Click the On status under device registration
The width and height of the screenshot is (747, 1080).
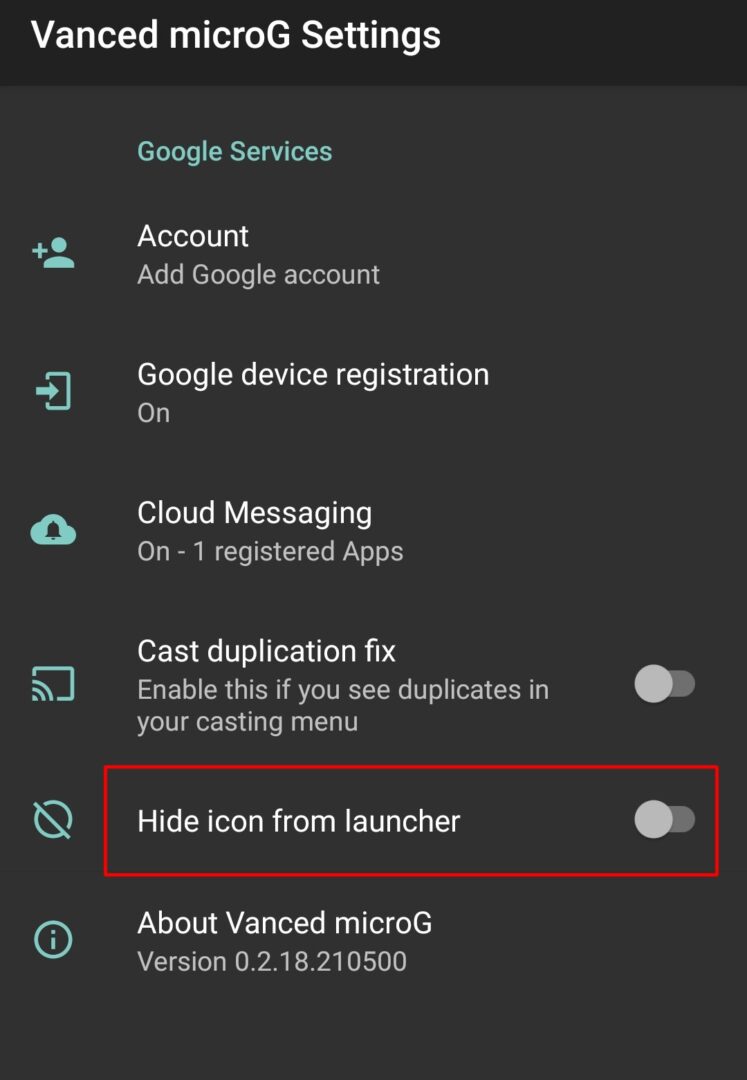[x=154, y=413]
